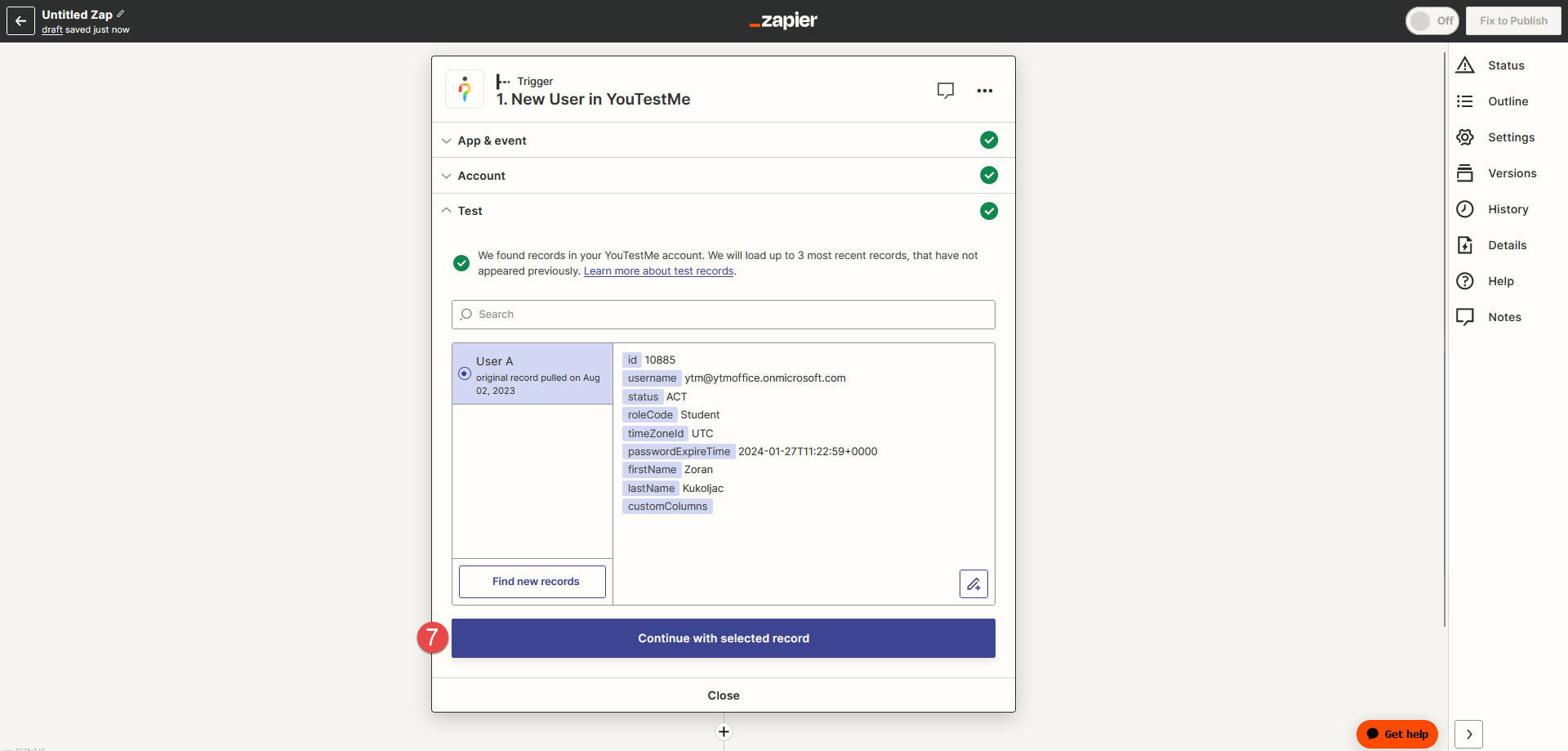Viewport: 1568px width, 751px height.
Task: Click the id value 10885
Action: [x=660, y=360]
